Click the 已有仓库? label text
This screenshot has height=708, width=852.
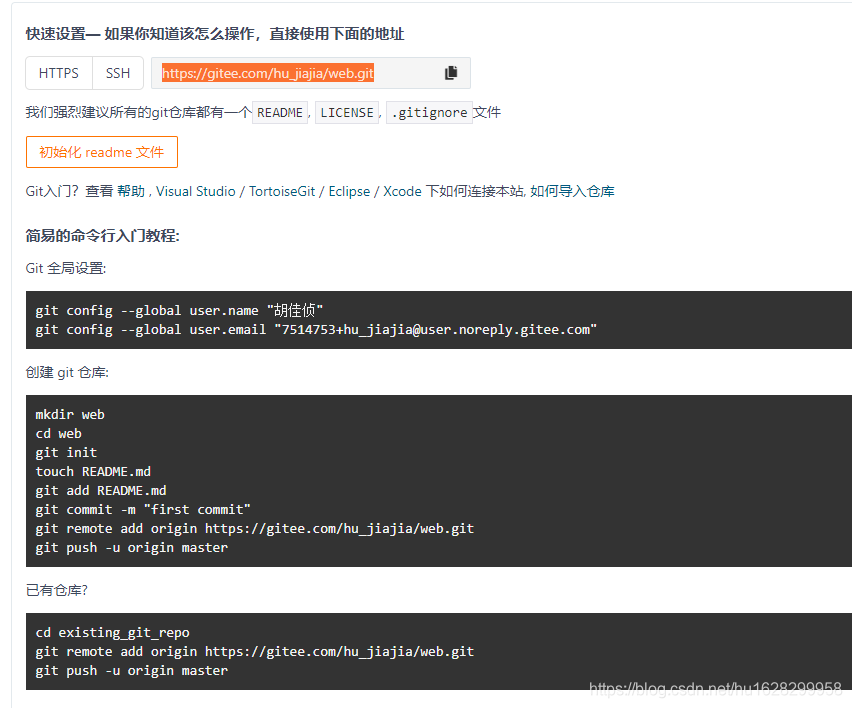click(57, 591)
